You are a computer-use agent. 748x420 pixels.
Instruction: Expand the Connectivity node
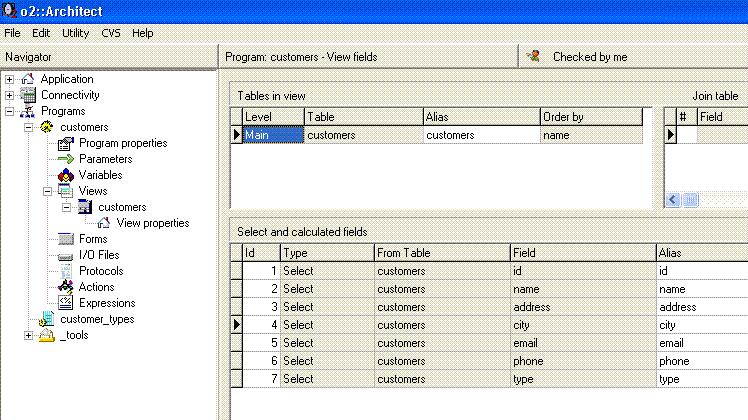[x=10, y=95]
